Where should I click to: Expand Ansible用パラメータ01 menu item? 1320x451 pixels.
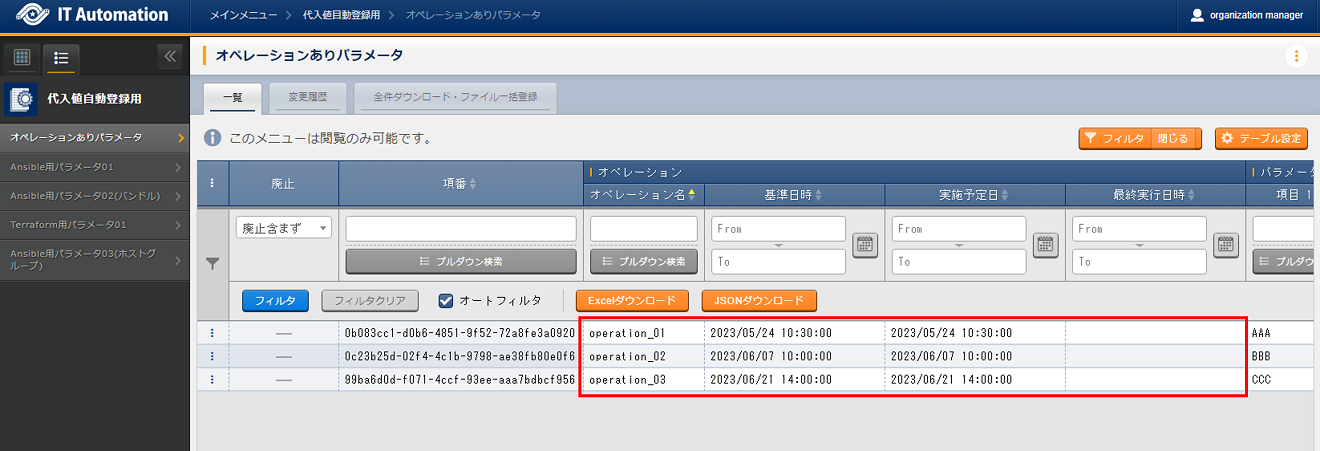[x=94, y=166]
